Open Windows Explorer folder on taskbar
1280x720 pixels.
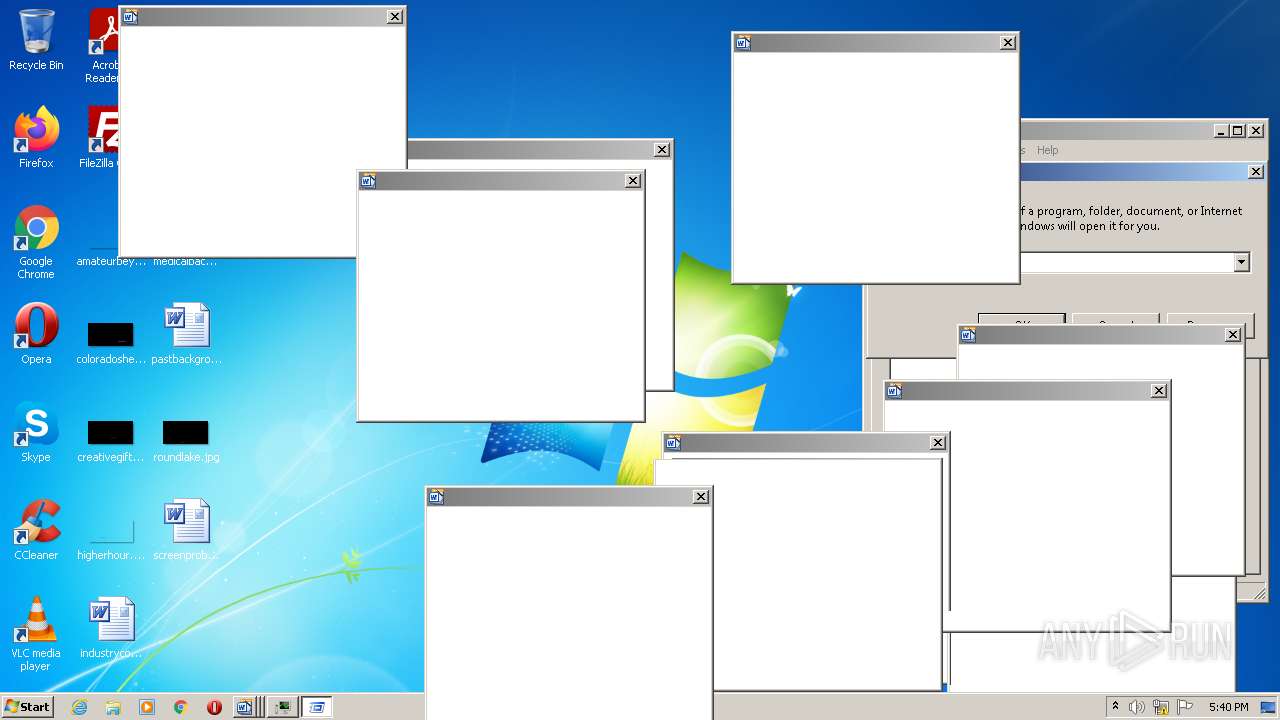[x=113, y=707]
